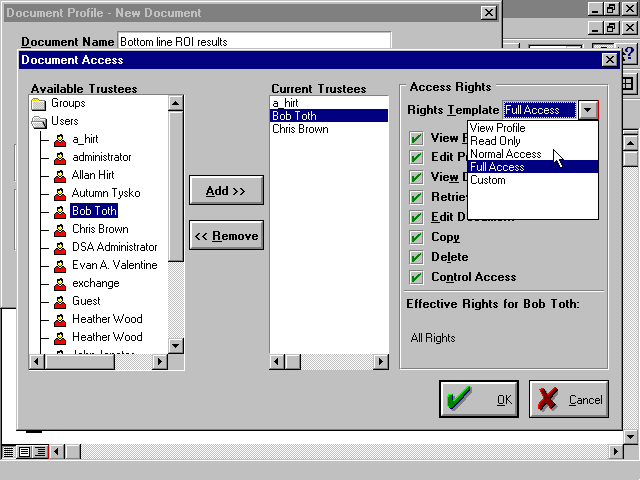Select Bob Toth in Current Trustees

coord(329,116)
